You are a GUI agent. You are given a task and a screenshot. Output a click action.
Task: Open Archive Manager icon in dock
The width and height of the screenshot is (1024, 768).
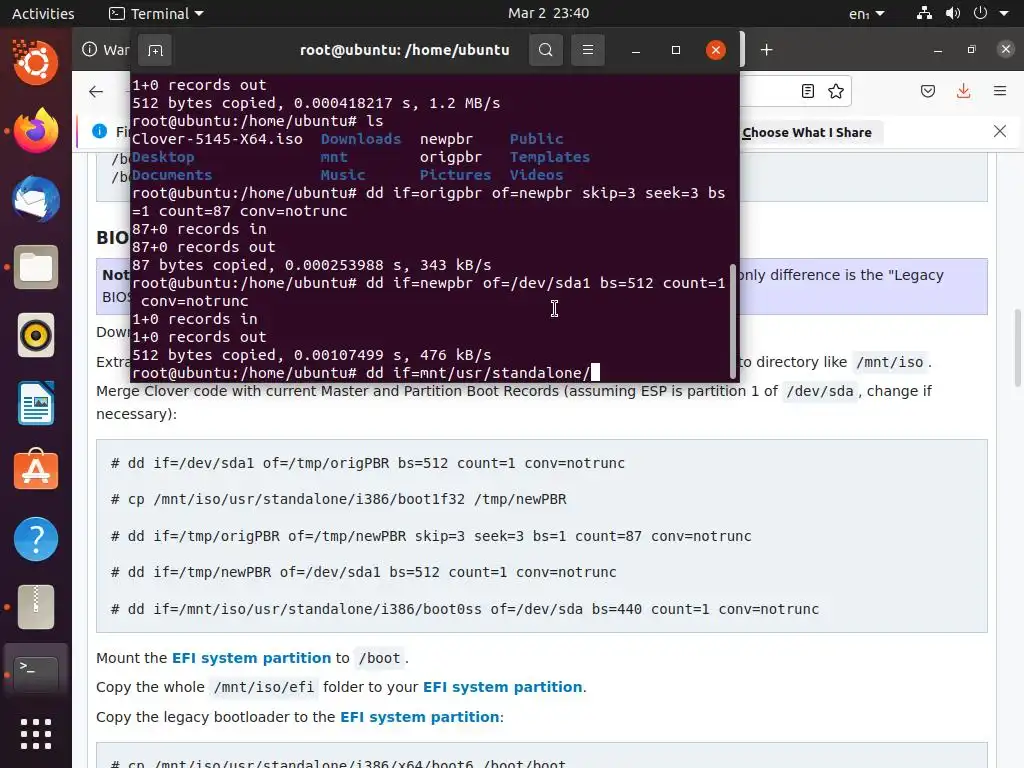35,607
